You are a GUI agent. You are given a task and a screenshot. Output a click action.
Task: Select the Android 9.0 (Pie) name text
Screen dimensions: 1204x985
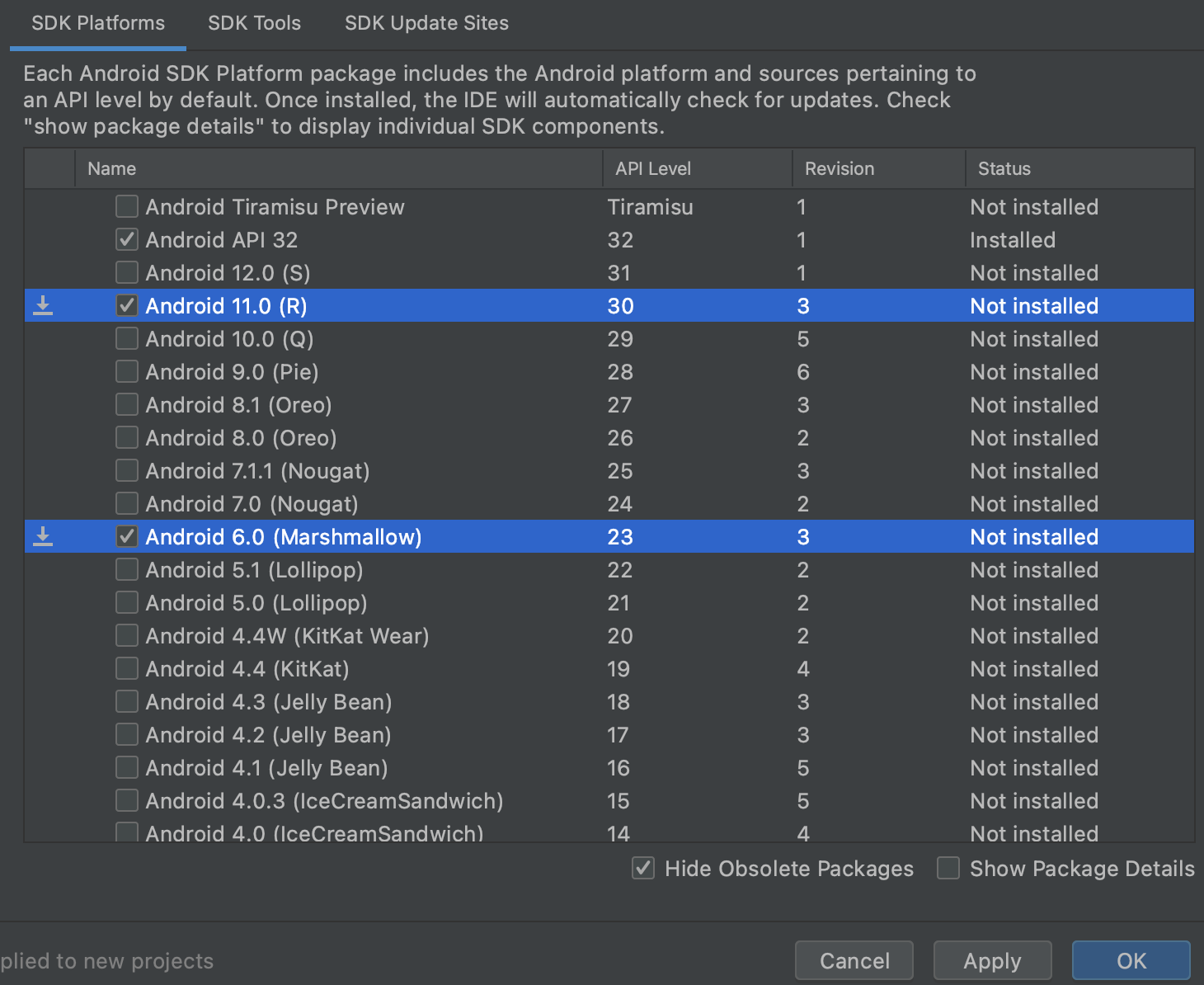[x=232, y=372]
